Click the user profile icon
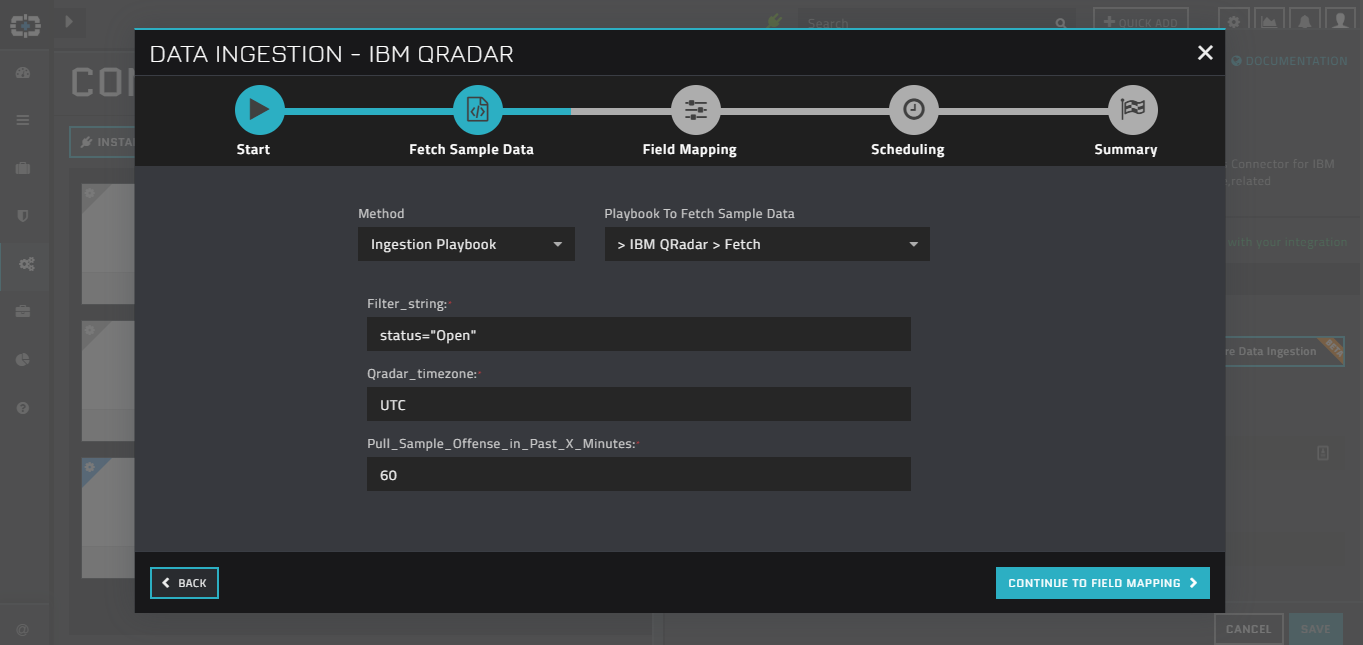This screenshot has height=645, width=1363. pyautogui.click(x=1342, y=22)
